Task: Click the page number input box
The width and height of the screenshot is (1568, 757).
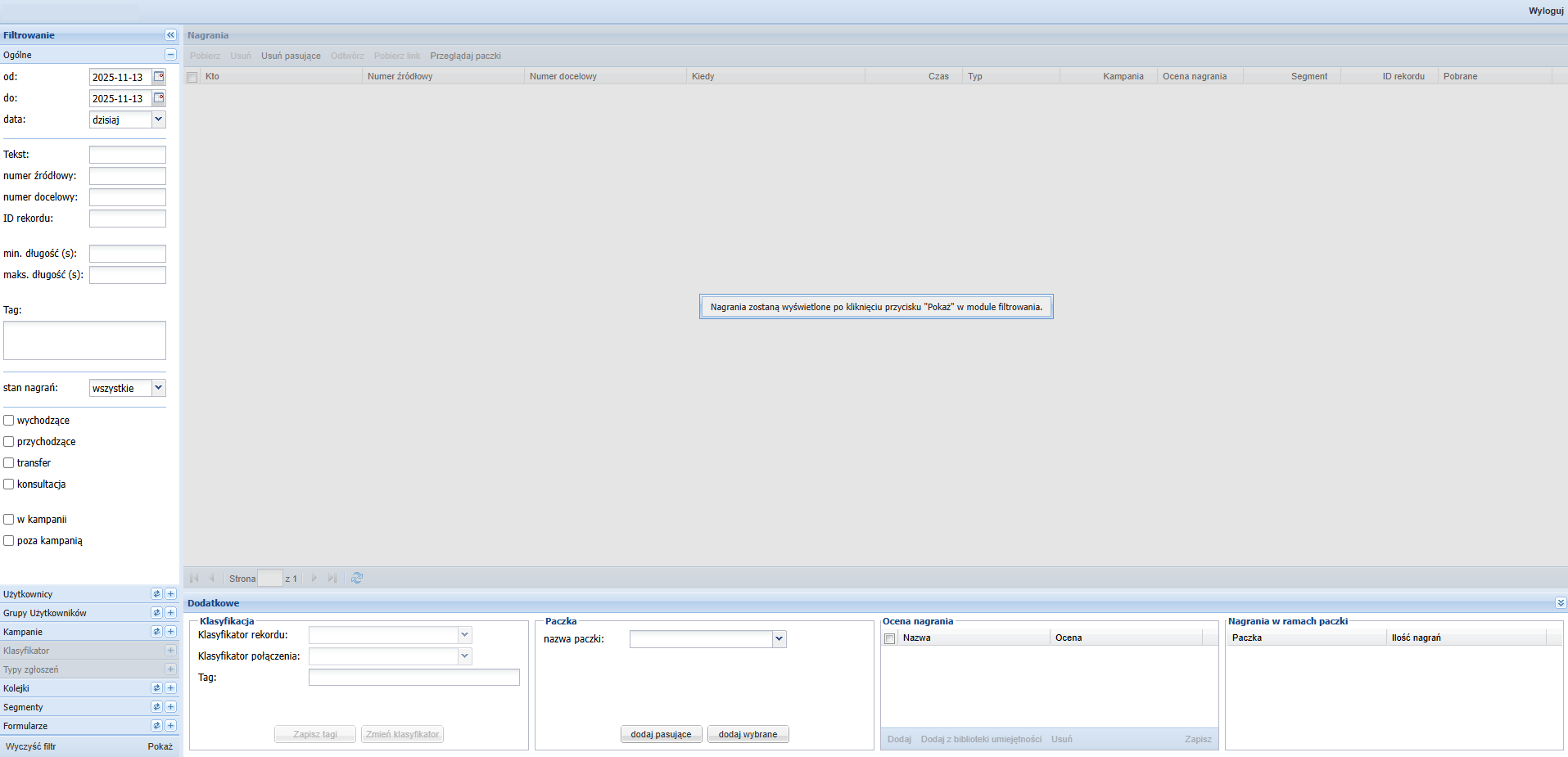Action: coord(270,578)
